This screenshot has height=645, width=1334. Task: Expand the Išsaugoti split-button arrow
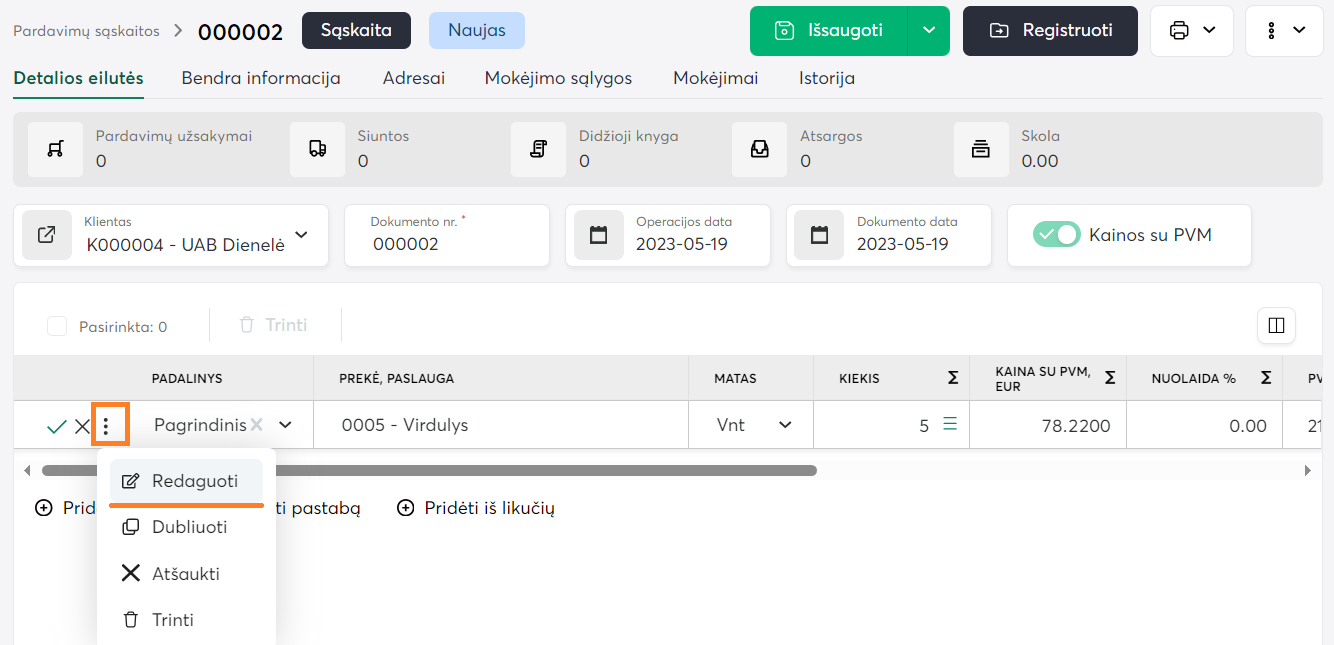coord(929,30)
